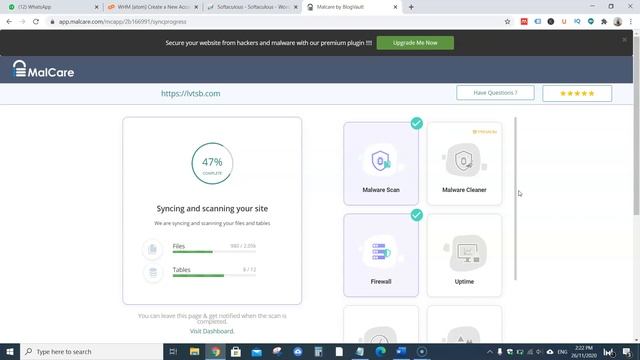Click the taskbar search box
The width and height of the screenshot is (640, 360).
pos(91,351)
